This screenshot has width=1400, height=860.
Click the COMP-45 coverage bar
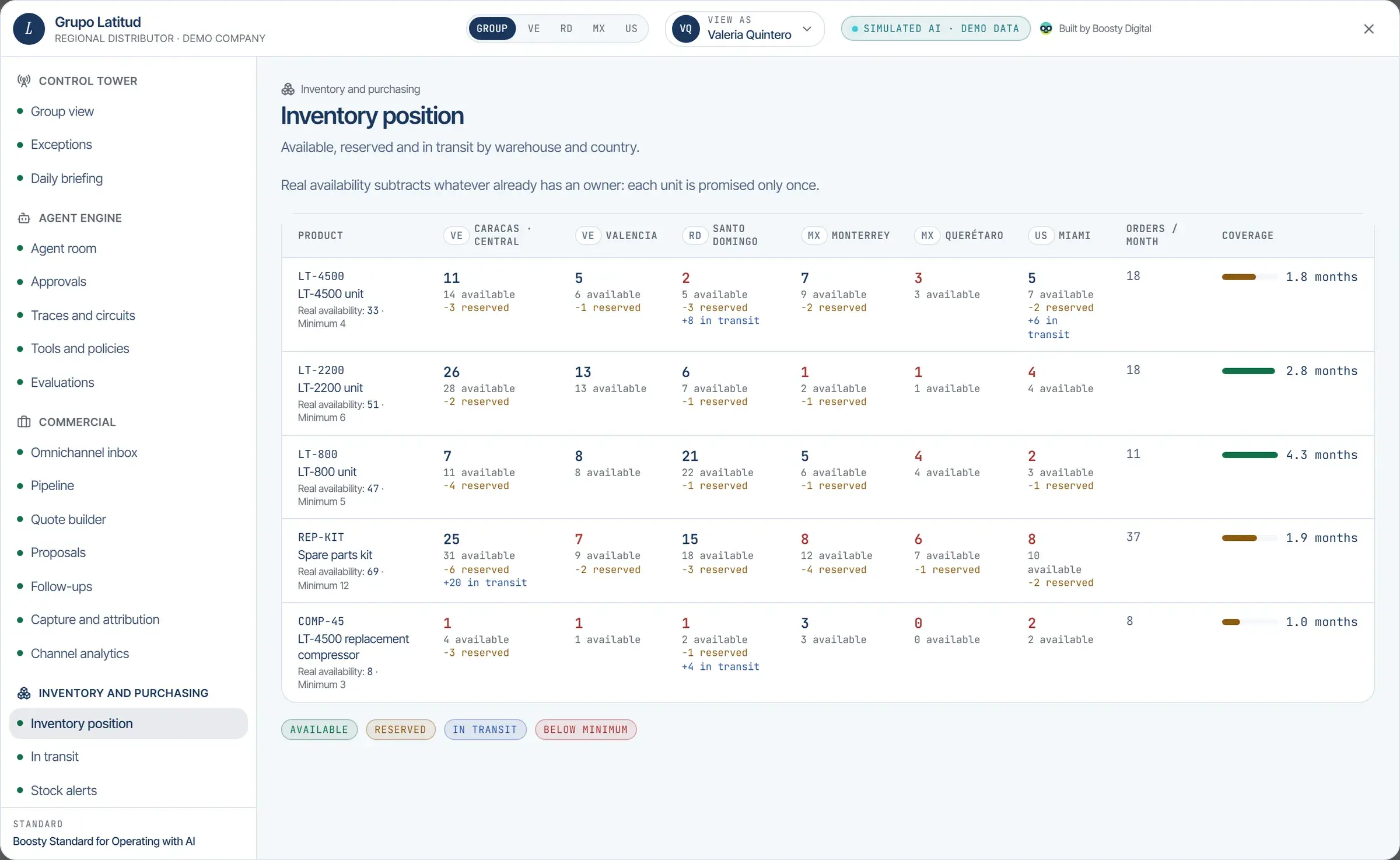coord(1249,623)
